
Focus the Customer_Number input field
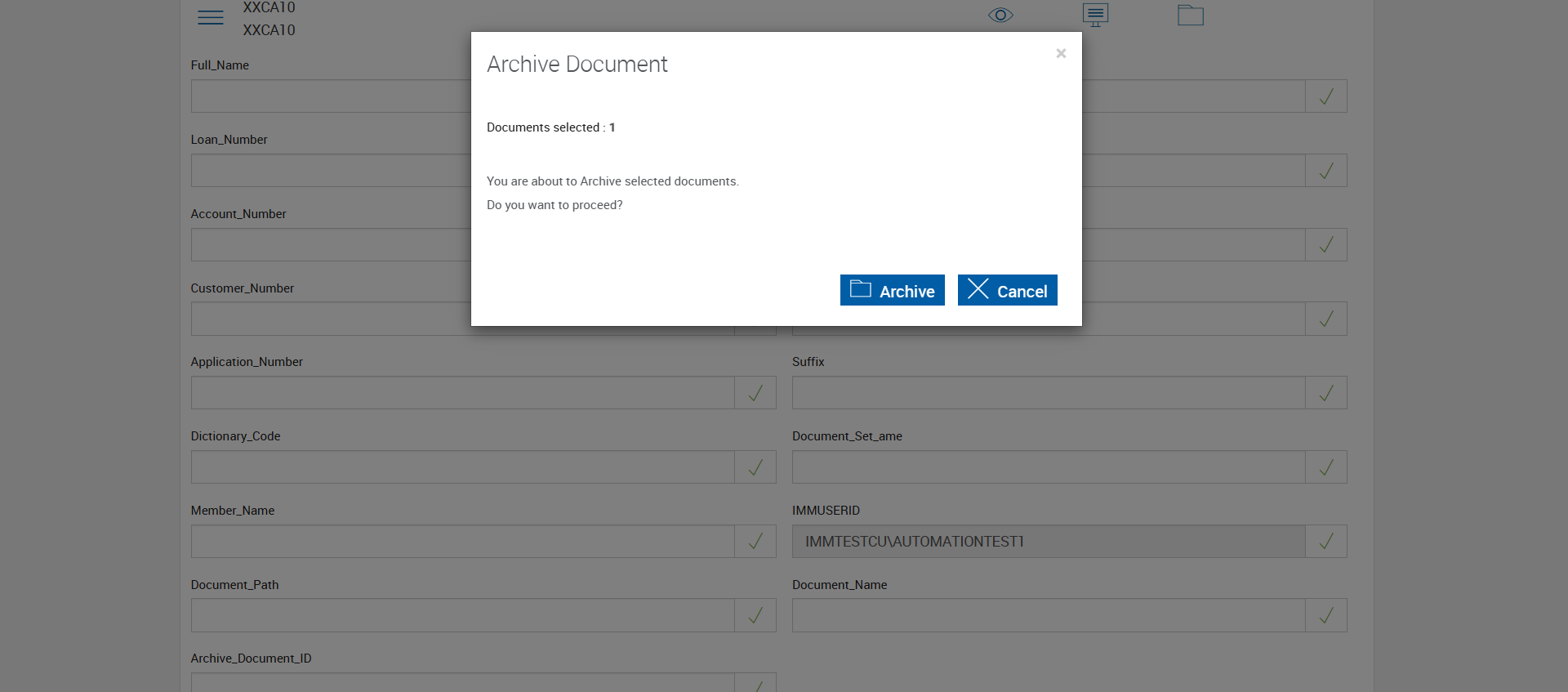point(331,319)
